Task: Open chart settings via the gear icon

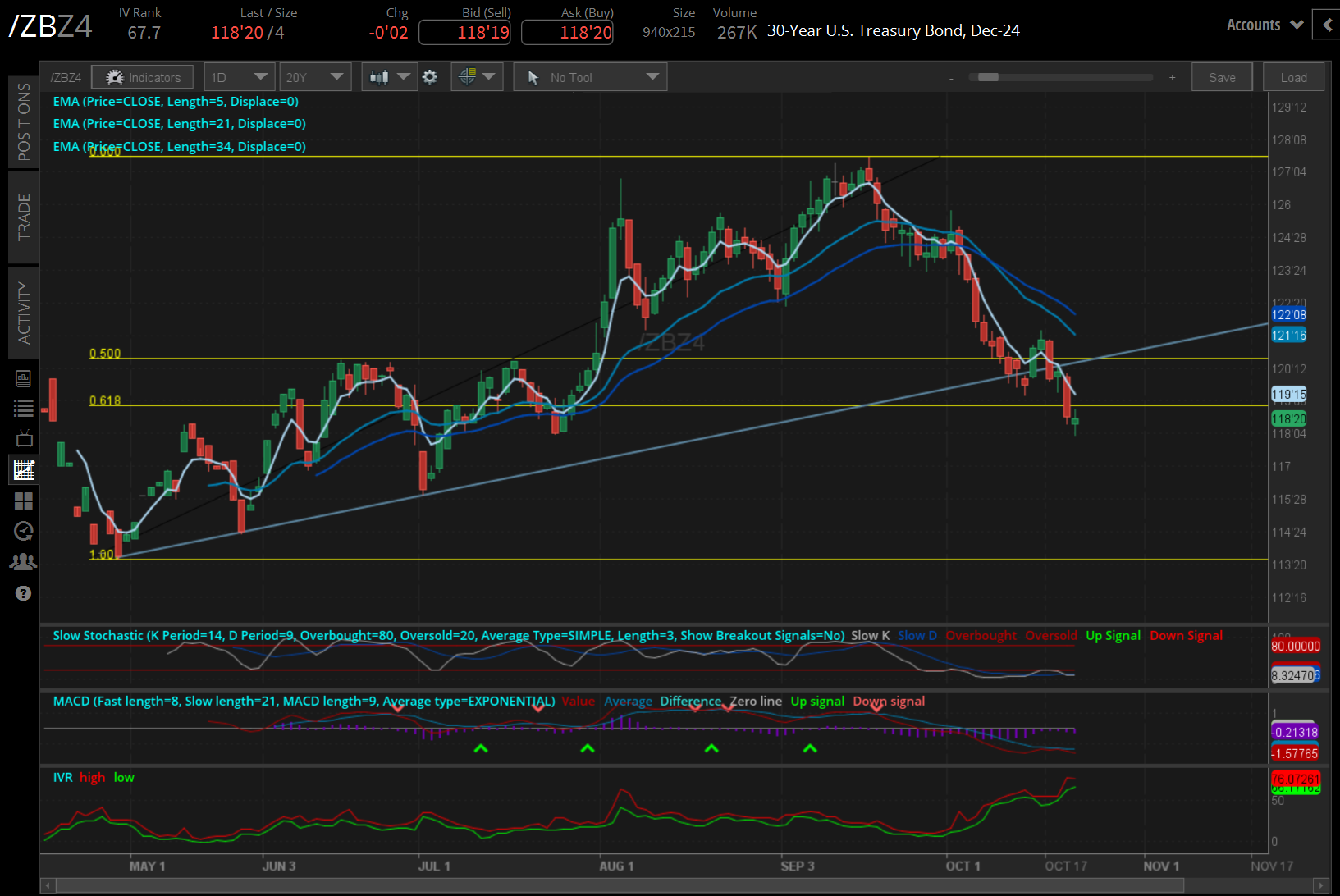Action: click(x=430, y=76)
